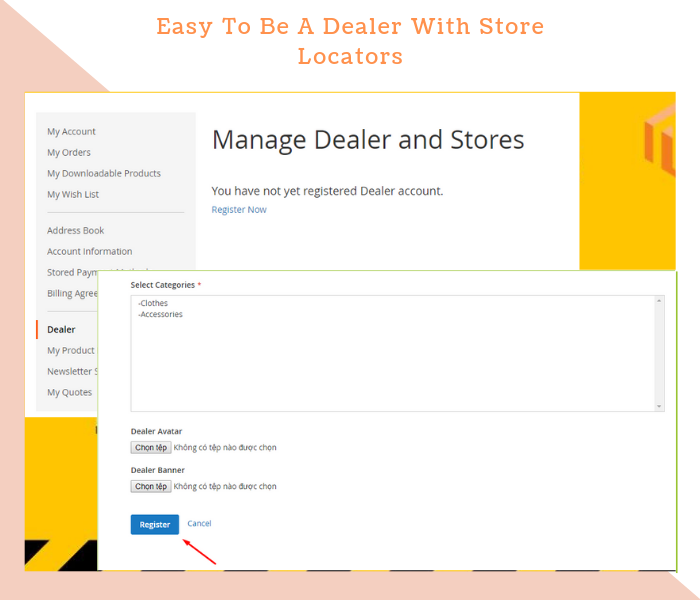This screenshot has width=700, height=600.
Task: Go to My Orders page
Action: click(69, 153)
